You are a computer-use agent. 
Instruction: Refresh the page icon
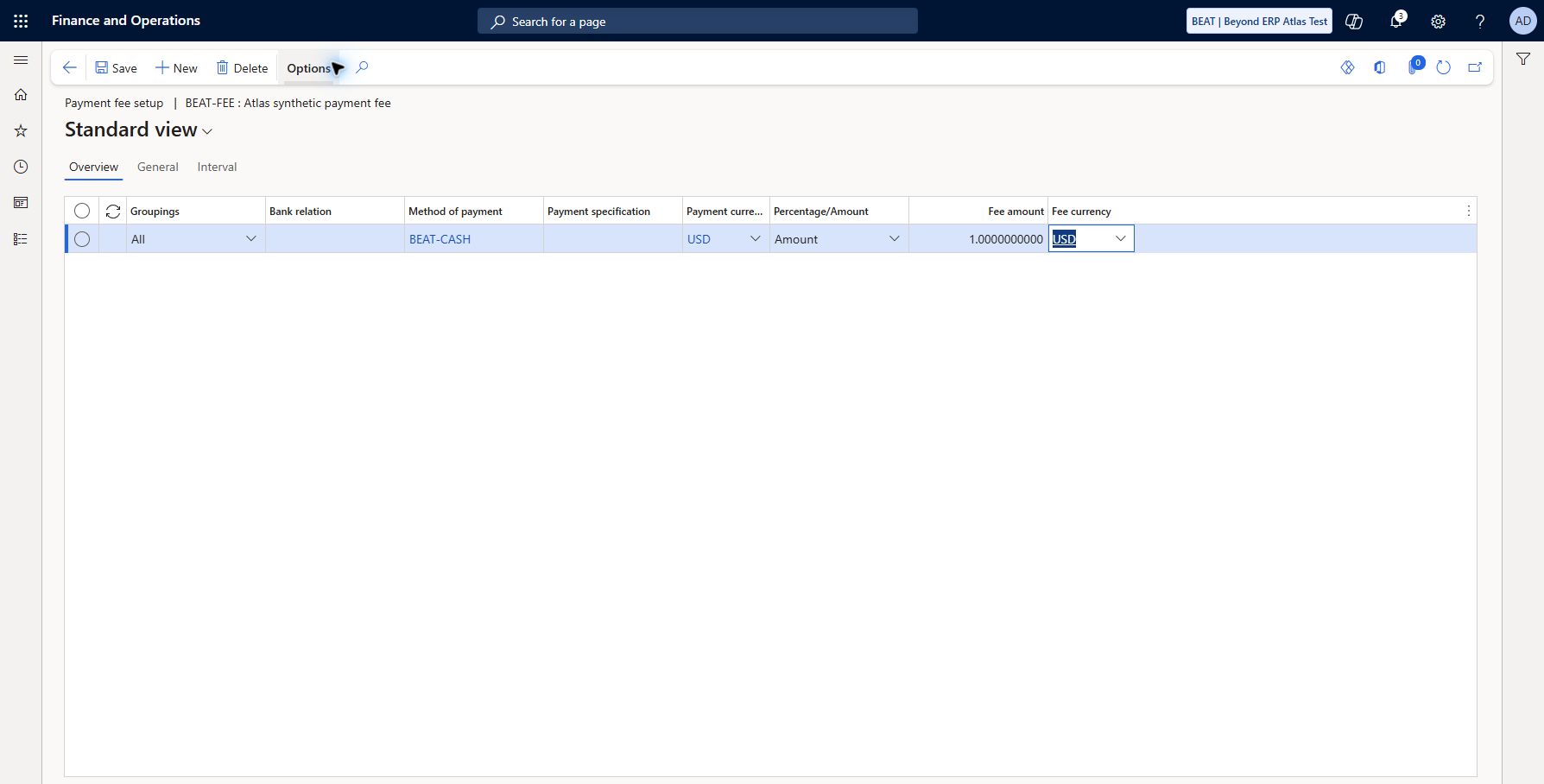1443,67
